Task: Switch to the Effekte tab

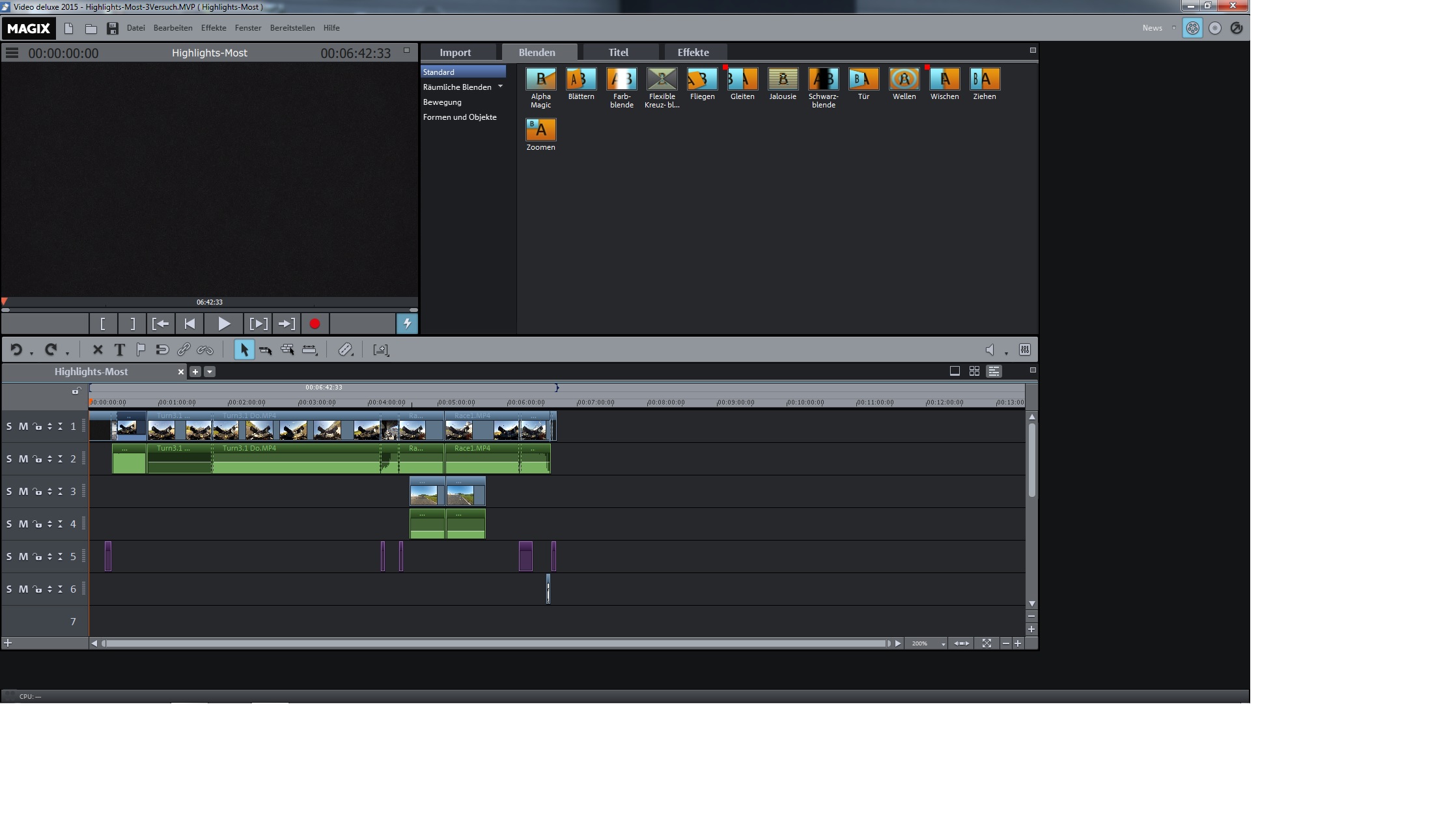Action: (x=693, y=52)
